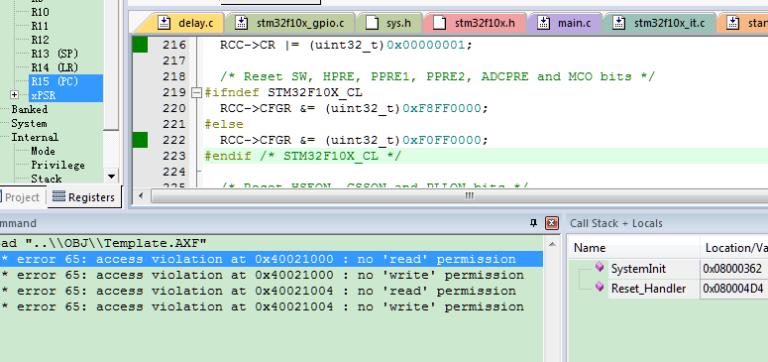Select the Mode entry under Internal
Image resolution: width=768 pixels, height=362 pixels.
click(43, 151)
